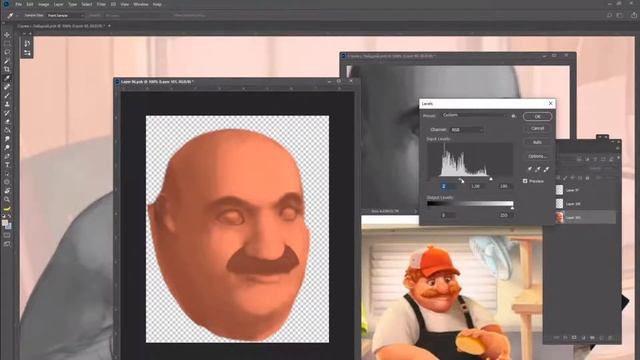Select the Zoom tool

tap(7, 199)
